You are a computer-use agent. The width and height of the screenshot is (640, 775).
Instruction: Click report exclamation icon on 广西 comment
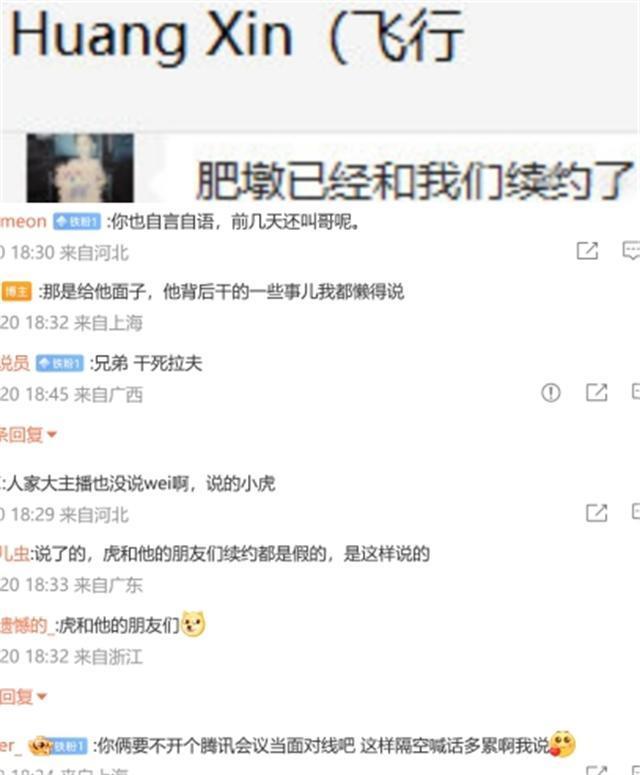(551, 392)
